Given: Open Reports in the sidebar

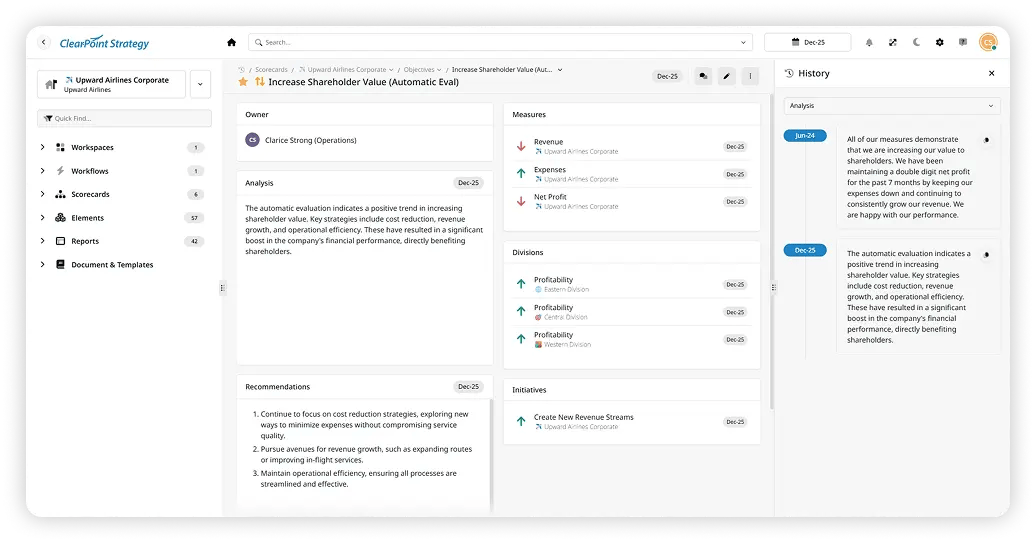Looking at the screenshot, I should click(85, 241).
